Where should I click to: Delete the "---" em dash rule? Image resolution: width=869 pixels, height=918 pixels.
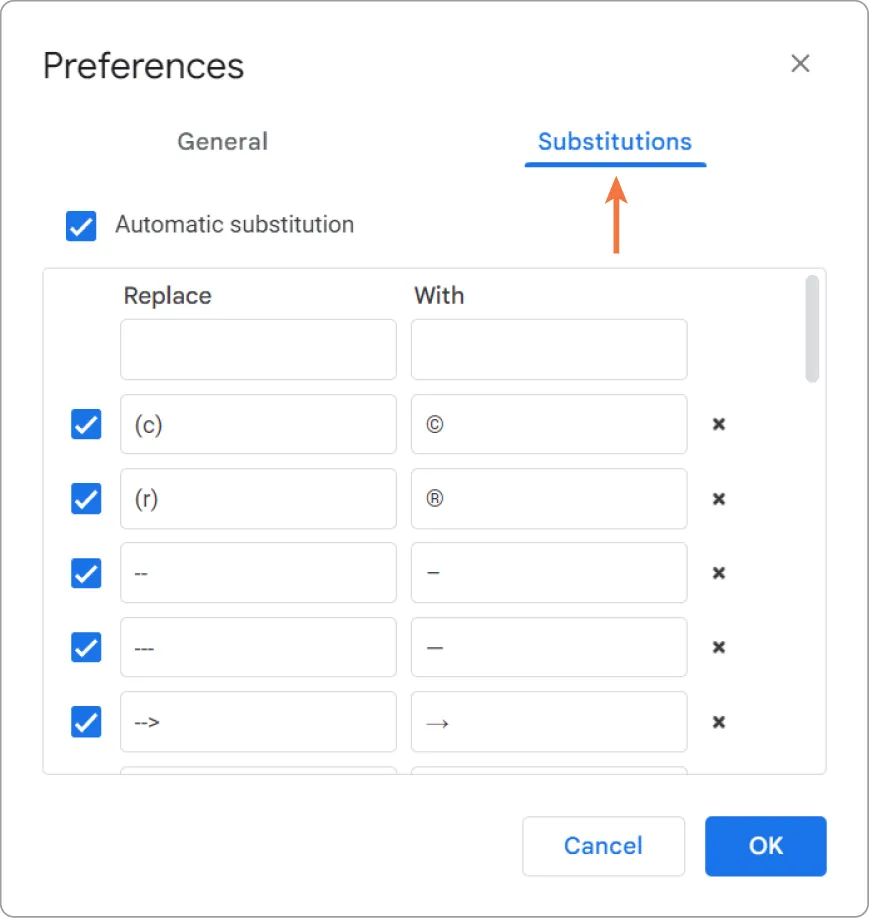point(719,647)
